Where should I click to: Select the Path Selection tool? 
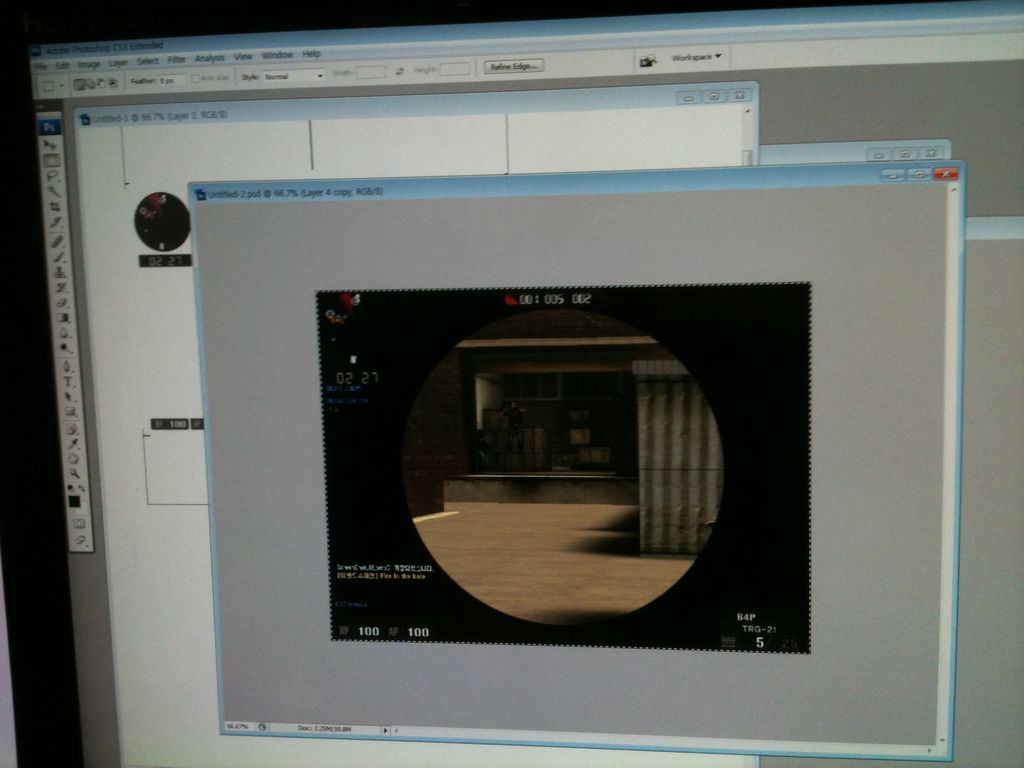(x=69, y=397)
